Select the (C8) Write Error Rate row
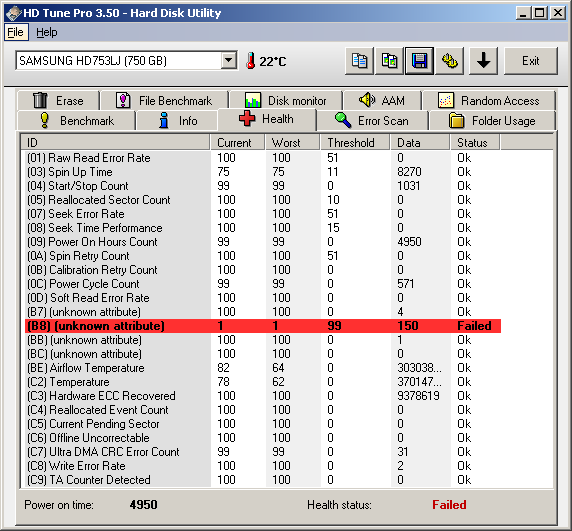 point(263,466)
